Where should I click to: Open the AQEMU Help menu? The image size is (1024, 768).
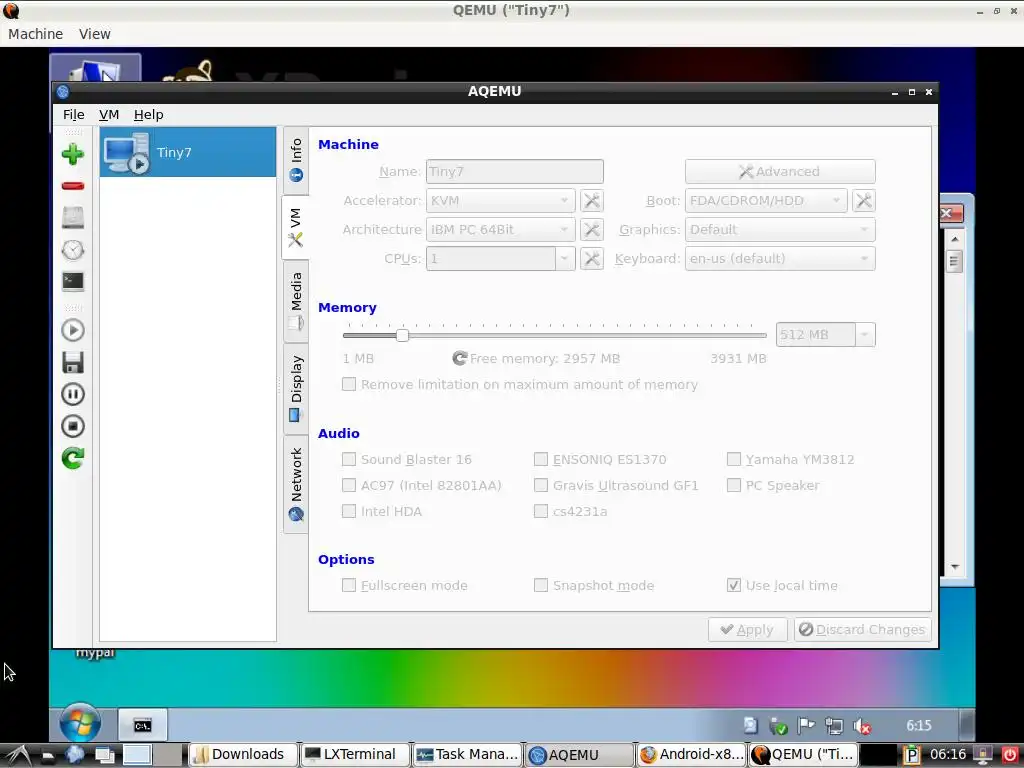coord(148,114)
